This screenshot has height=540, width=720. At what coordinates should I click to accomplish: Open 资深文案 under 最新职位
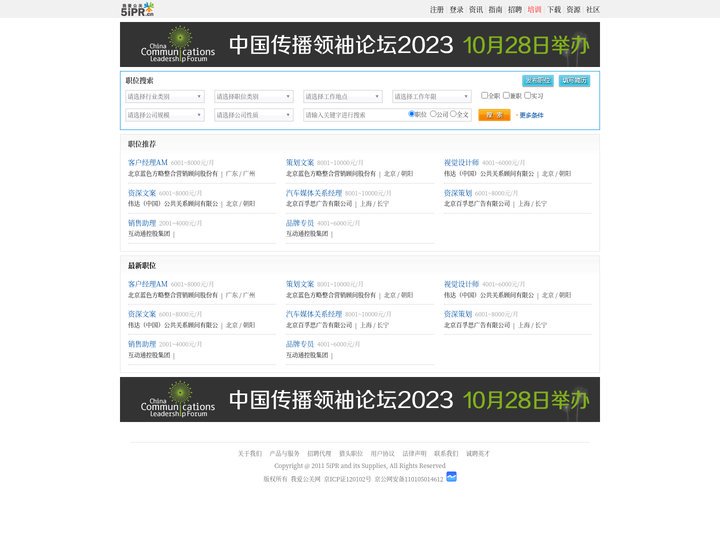click(x=142, y=314)
